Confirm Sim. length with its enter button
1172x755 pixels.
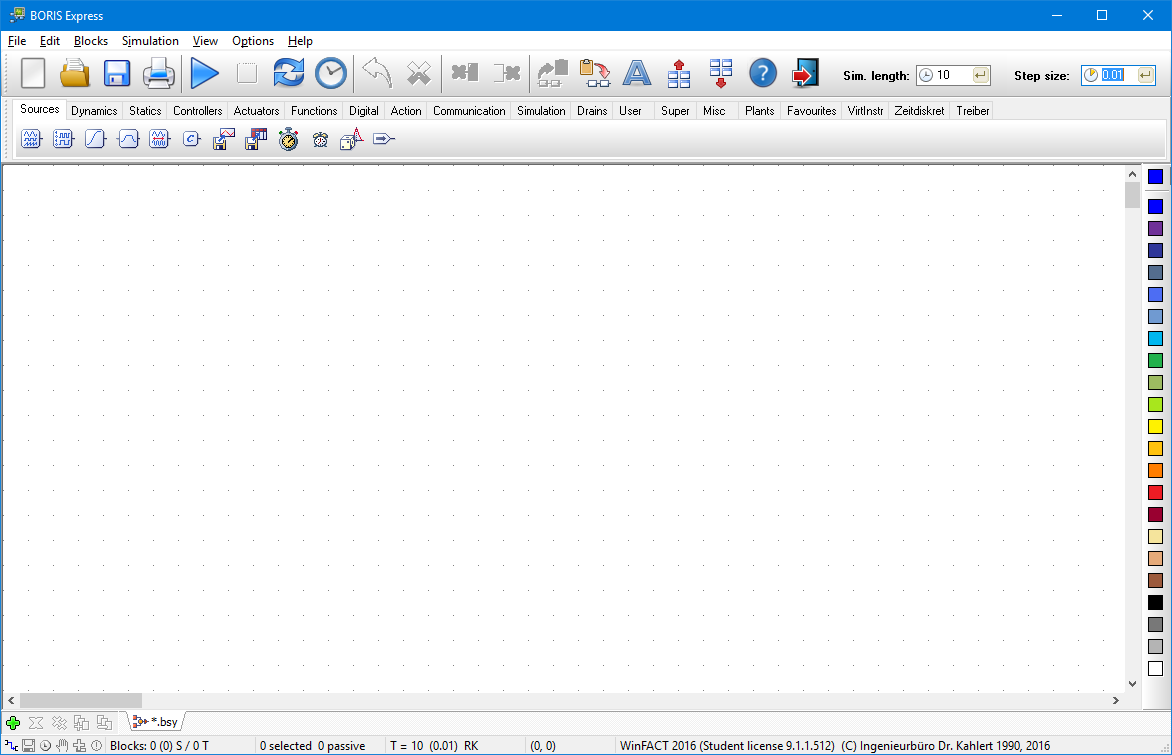[981, 75]
